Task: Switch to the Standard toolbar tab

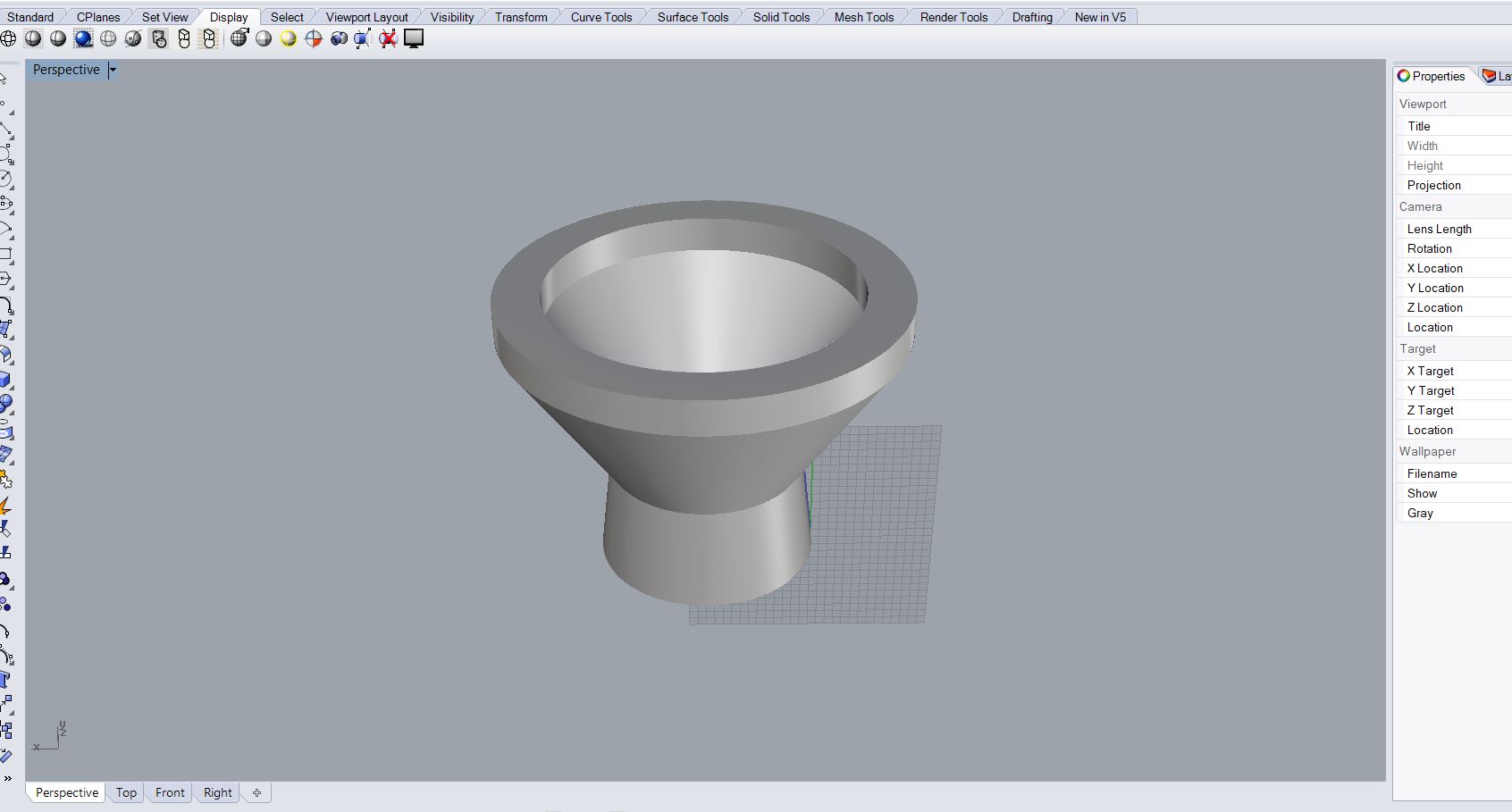Action: pos(30,17)
